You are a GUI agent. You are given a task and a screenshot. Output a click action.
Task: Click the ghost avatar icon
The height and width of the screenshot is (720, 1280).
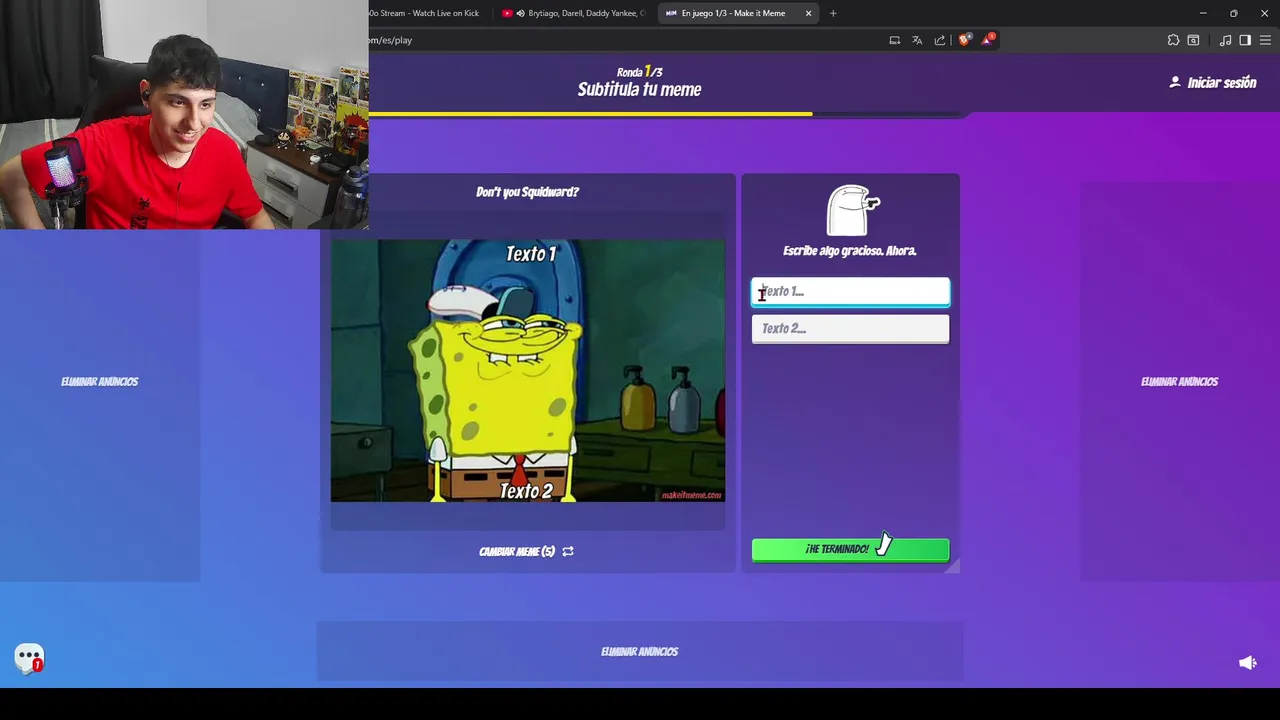point(852,210)
